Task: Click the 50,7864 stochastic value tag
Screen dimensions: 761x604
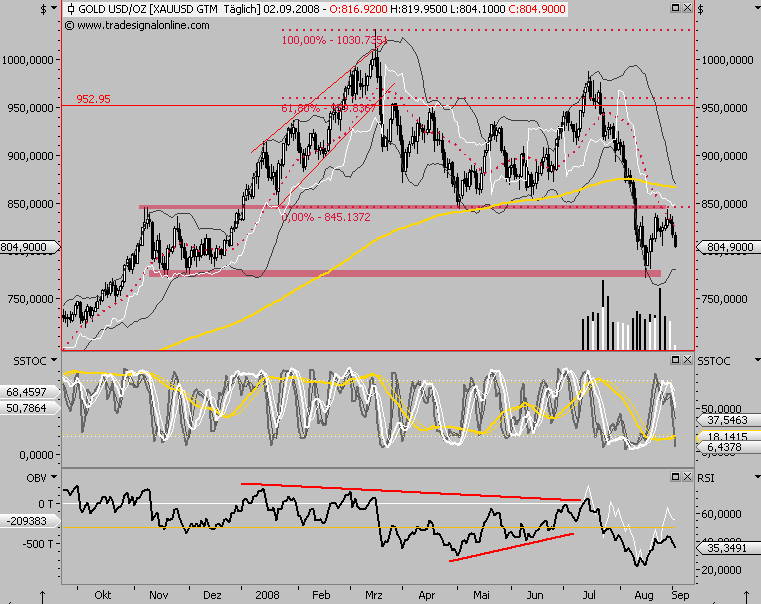Action: (x=28, y=408)
